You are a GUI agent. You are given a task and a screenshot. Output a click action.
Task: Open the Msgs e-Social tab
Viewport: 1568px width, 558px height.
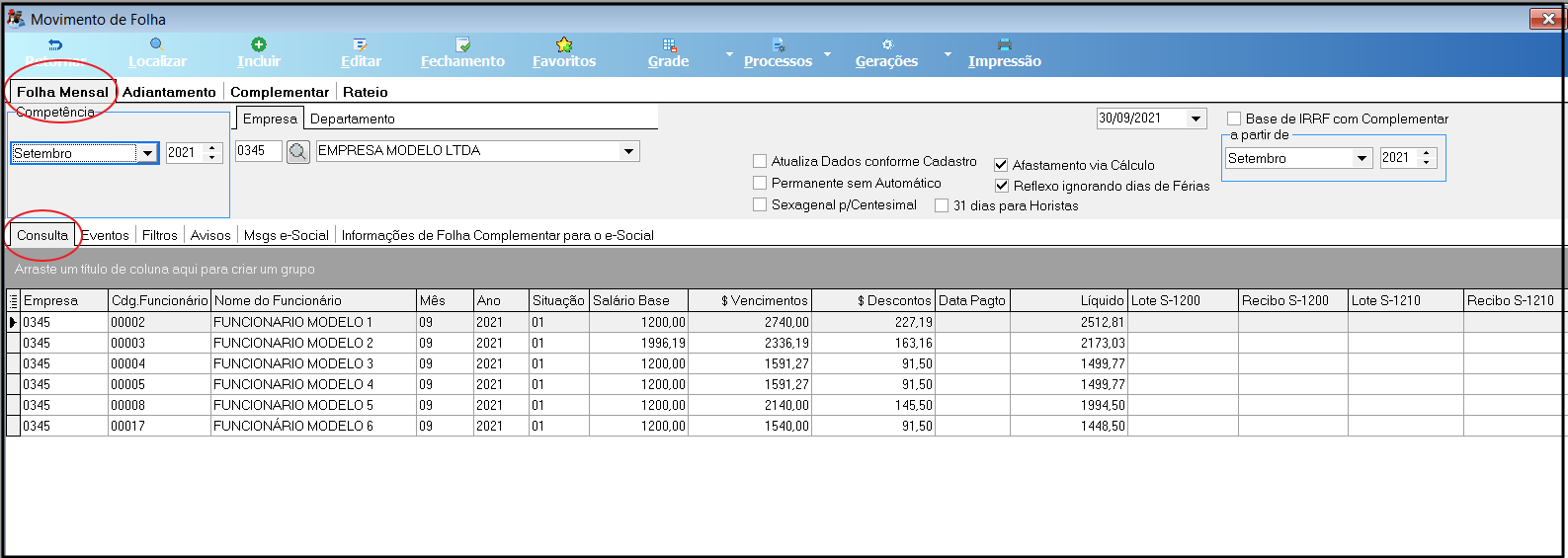[x=287, y=235]
